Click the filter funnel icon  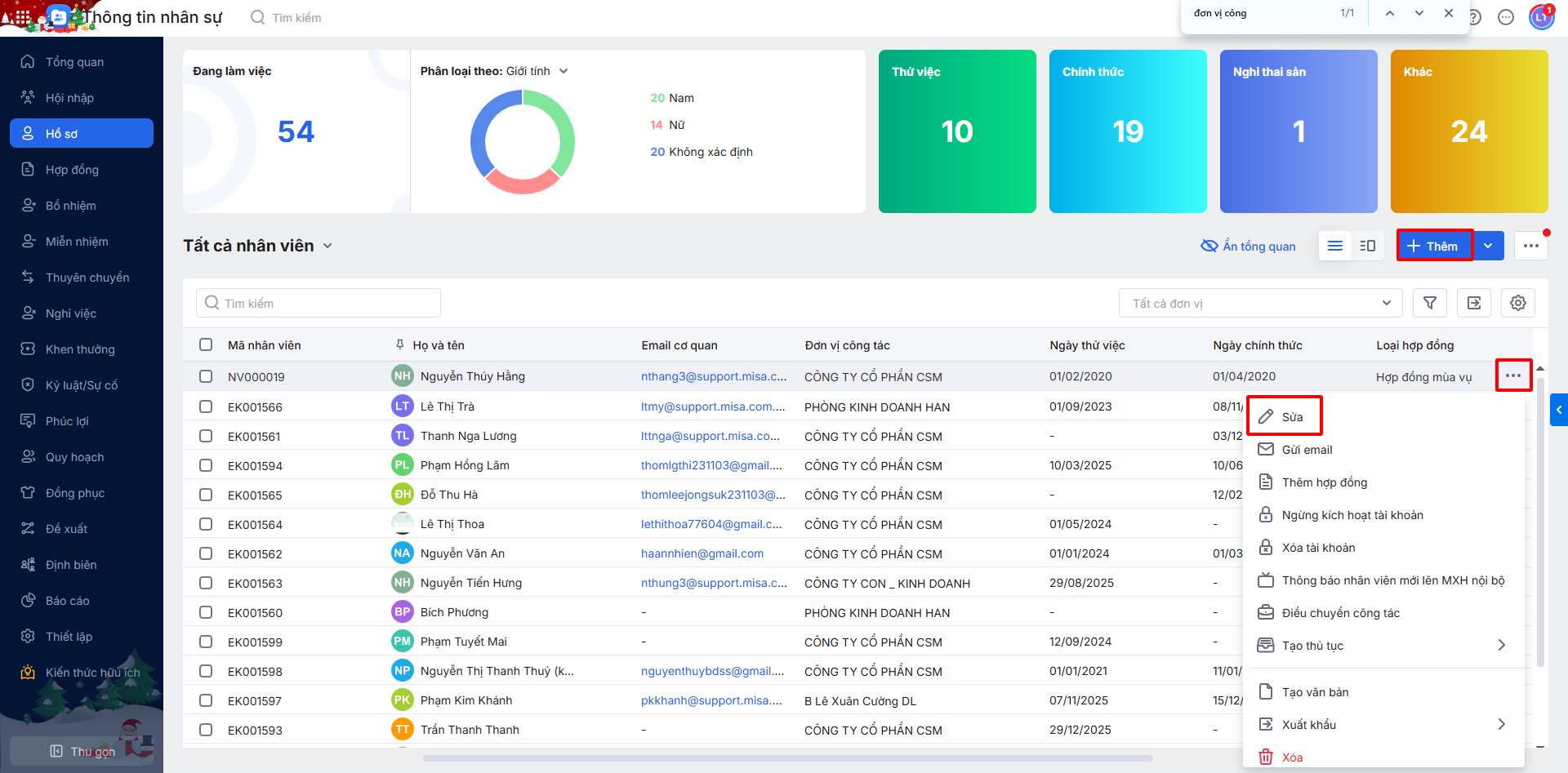(1429, 303)
